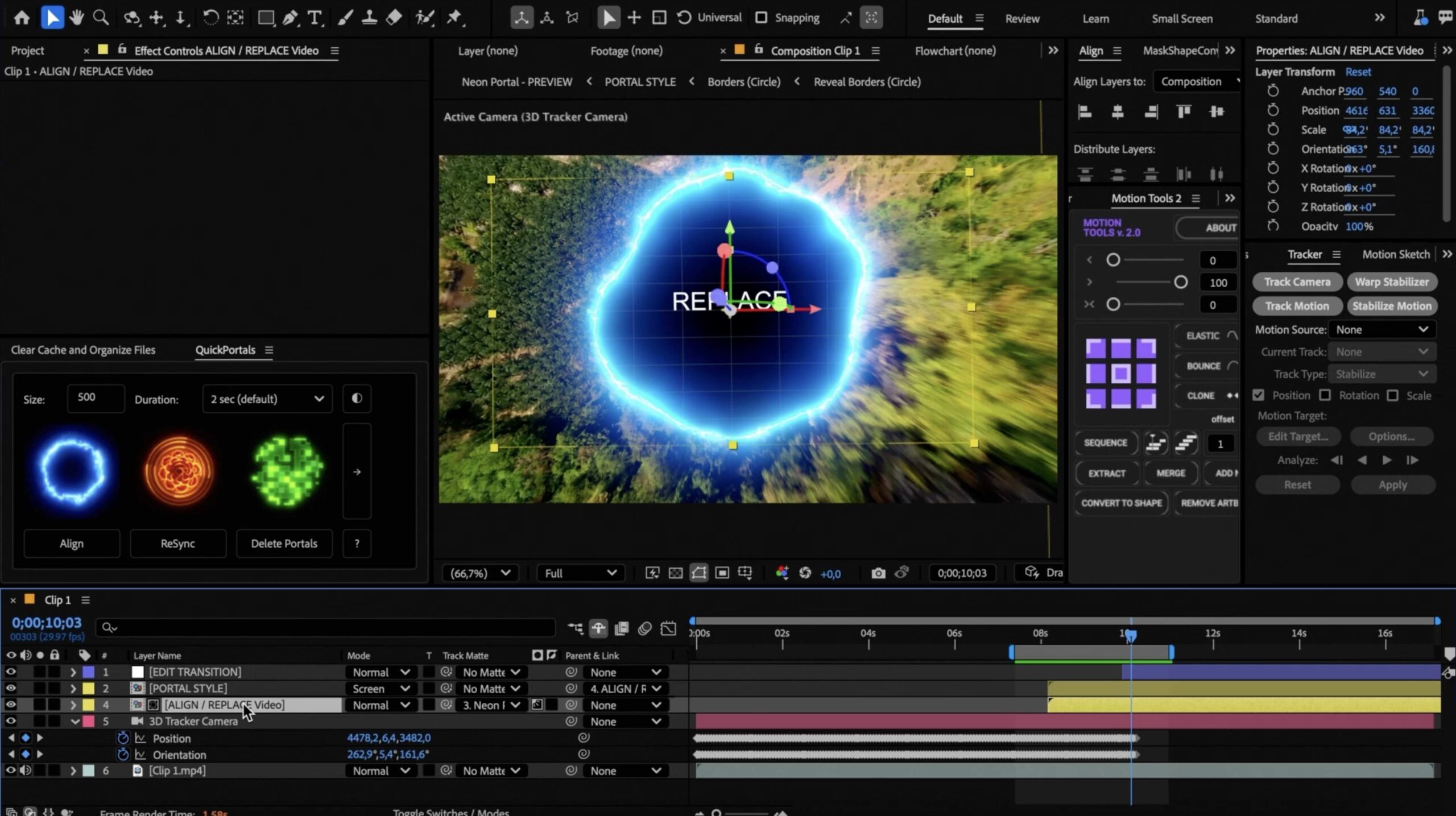
Task: Select the Pen tool
Action: tap(290, 18)
